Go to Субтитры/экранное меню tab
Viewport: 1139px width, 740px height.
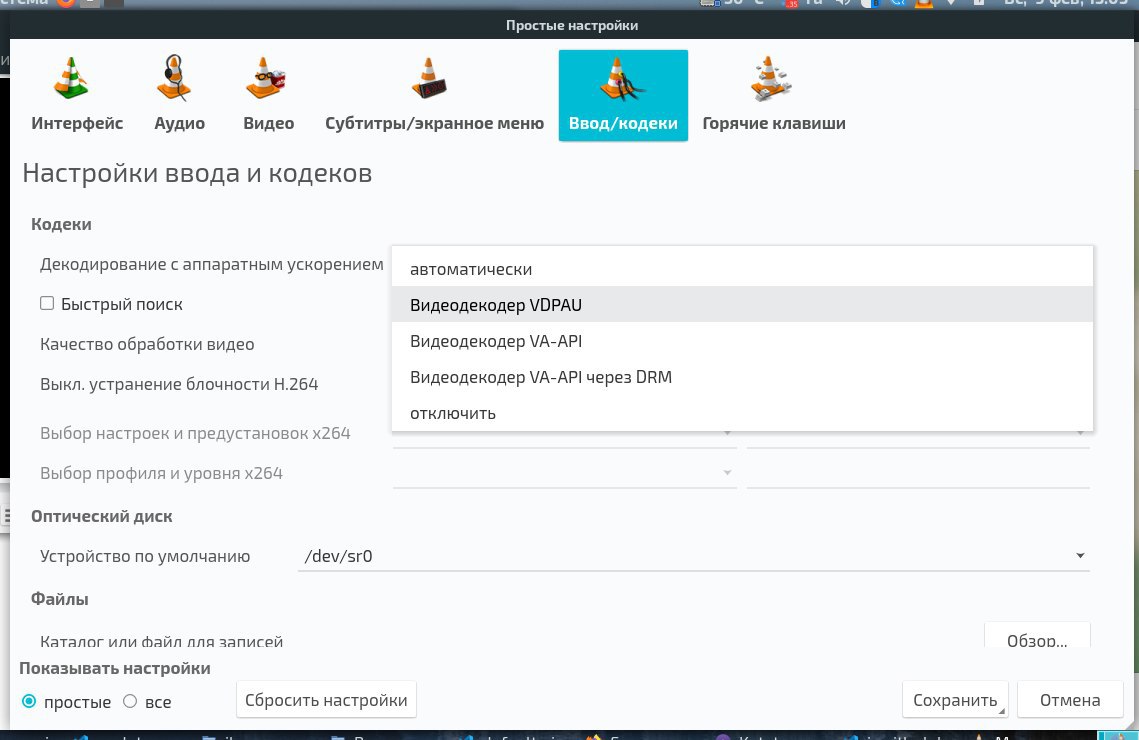coord(434,96)
